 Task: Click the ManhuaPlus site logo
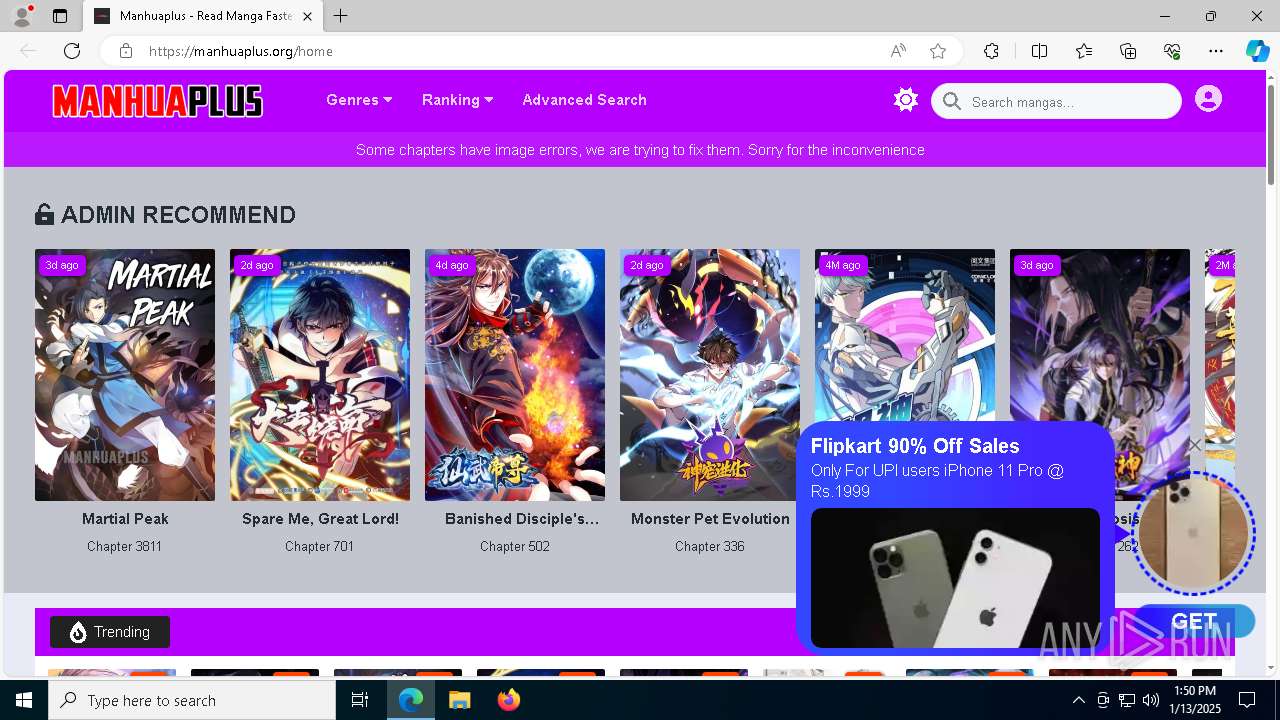click(157, 101)
